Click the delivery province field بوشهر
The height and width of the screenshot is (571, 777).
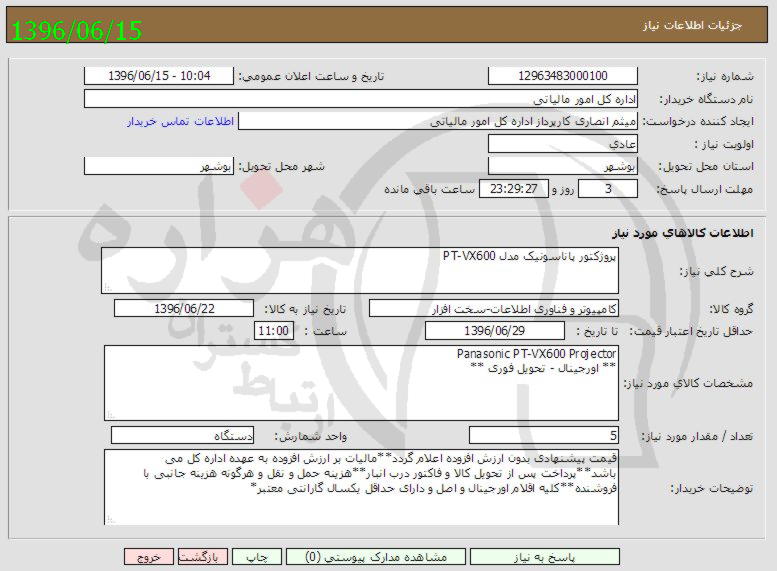[x=562, y=166]
